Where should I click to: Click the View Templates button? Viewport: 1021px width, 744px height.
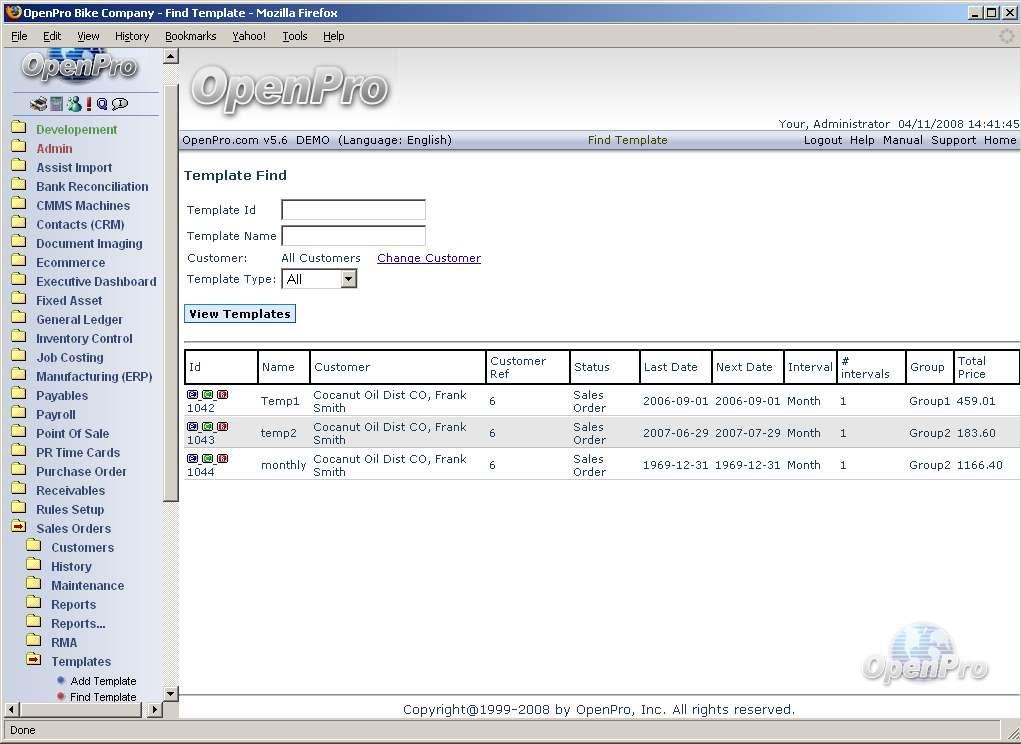pyautogui.click(x=240, y=314)
